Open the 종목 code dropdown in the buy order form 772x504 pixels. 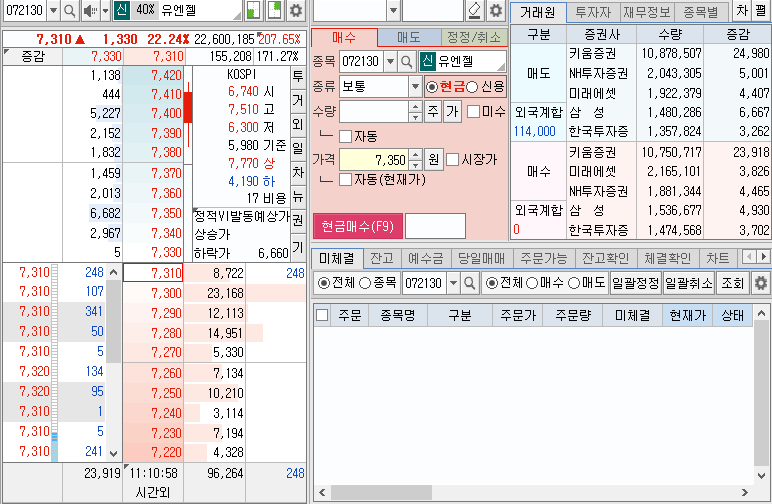(x=390, y=62)
